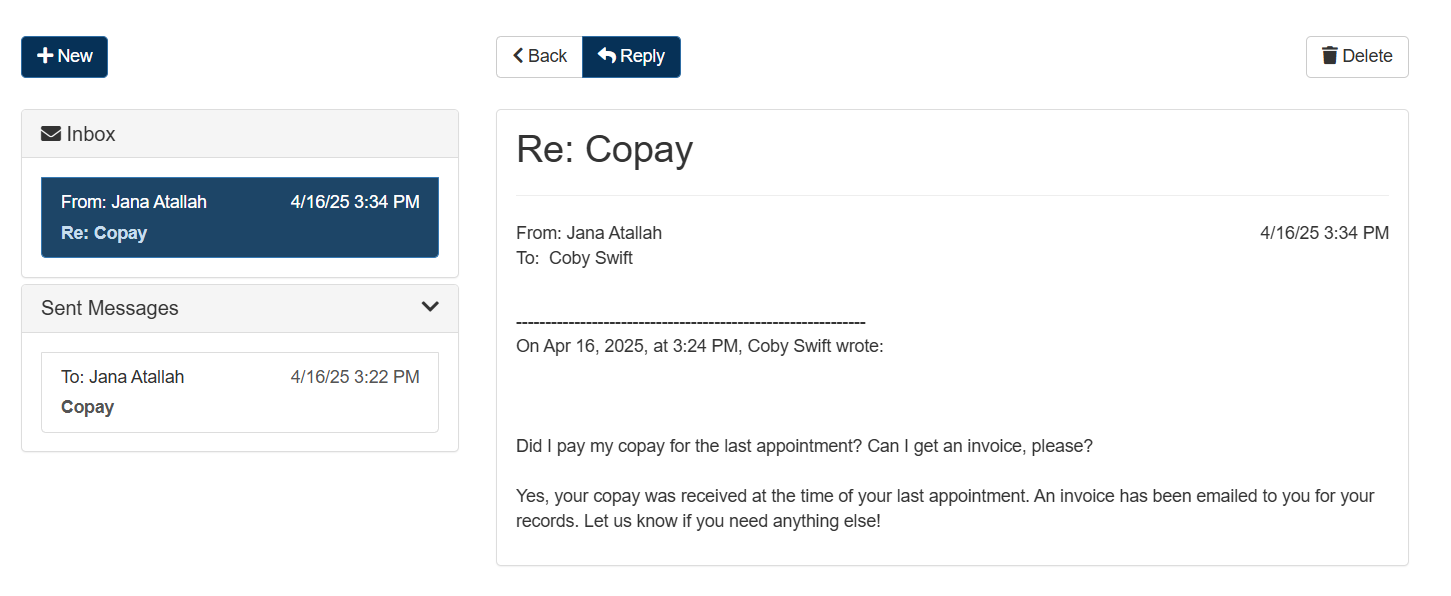Open the inbox message from Jana Atallah
The image size is (1451, 596).
point(240,217)
